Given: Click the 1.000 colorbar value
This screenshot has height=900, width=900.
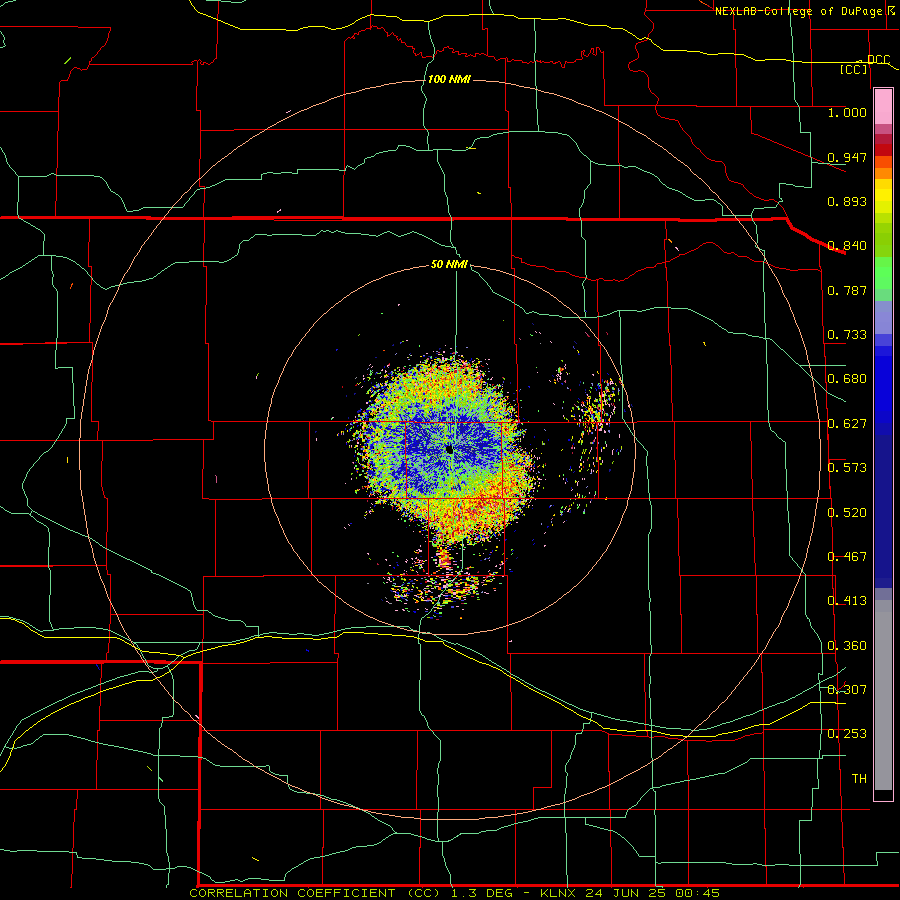Looking at the screenshot, I should click(847, 112).
